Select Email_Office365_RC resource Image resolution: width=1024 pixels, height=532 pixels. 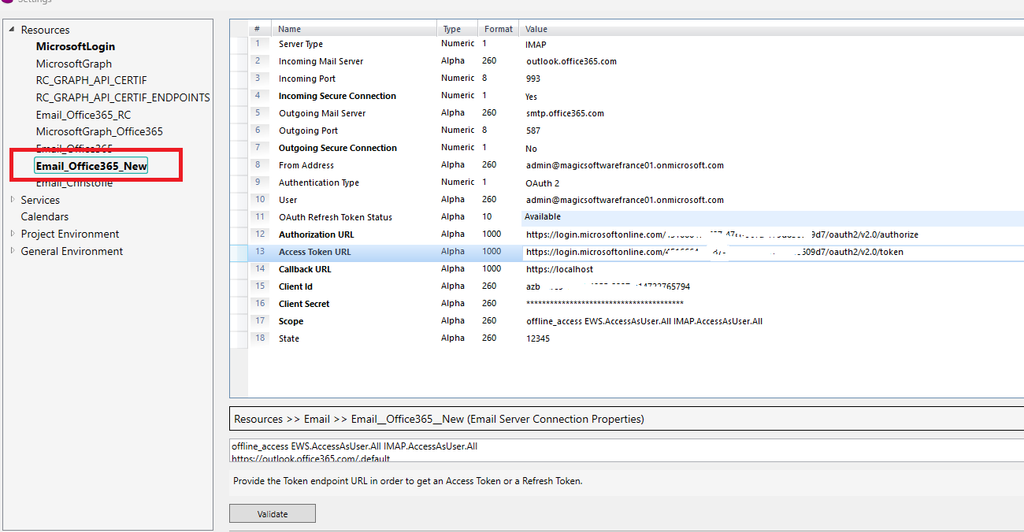tap(83, 115)
